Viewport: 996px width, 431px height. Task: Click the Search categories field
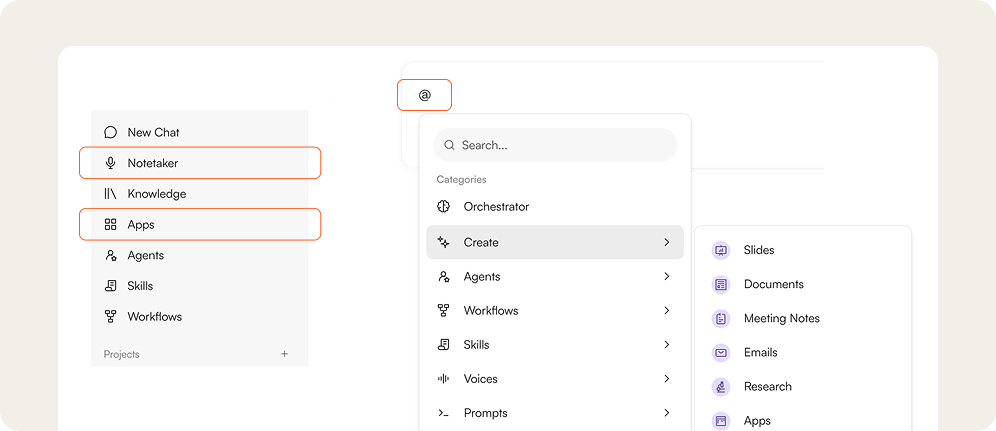pos(555,145)
